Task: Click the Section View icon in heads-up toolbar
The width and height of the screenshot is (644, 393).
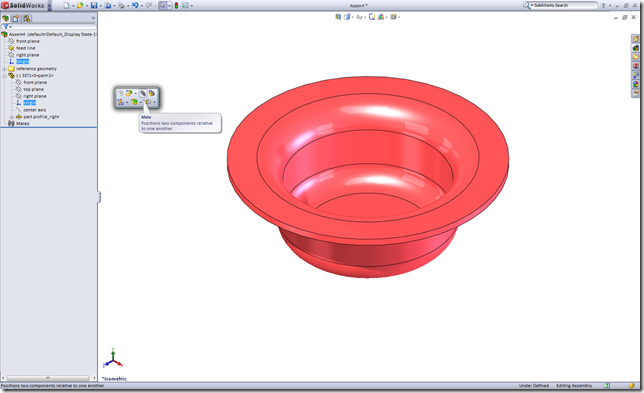Action: [x=338, y=17]
